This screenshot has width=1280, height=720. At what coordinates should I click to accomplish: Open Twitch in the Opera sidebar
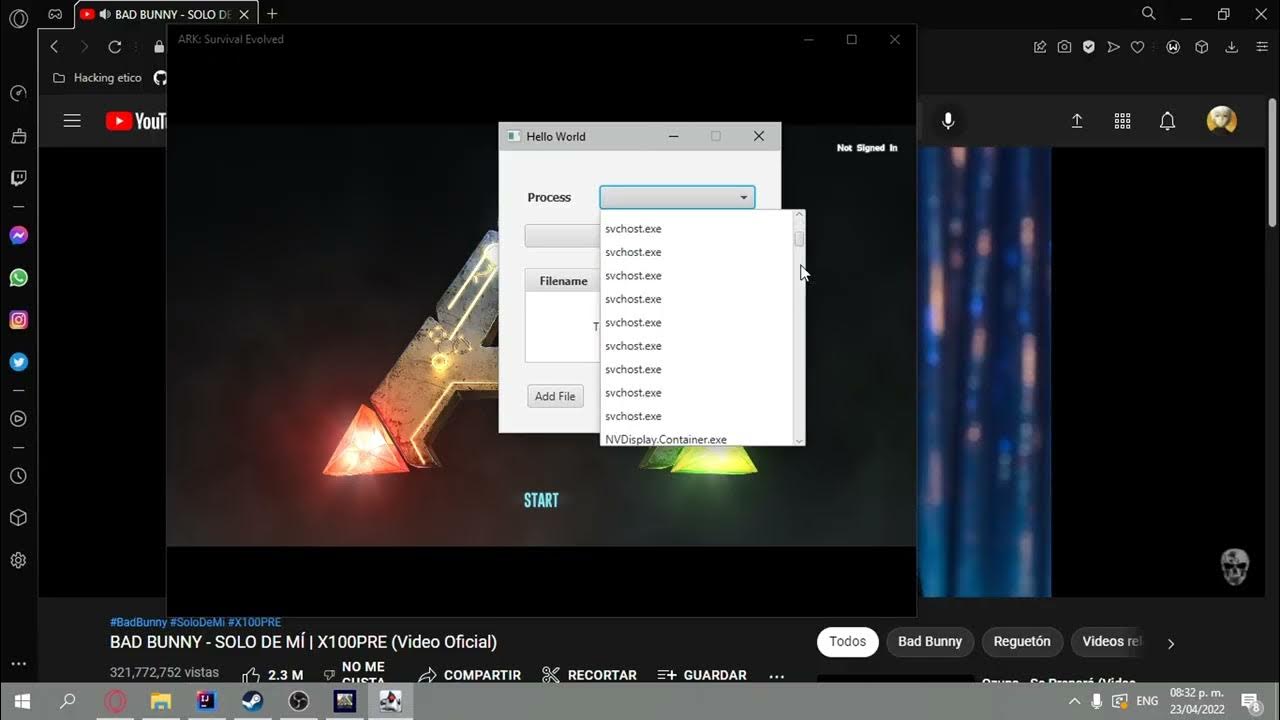18,178
